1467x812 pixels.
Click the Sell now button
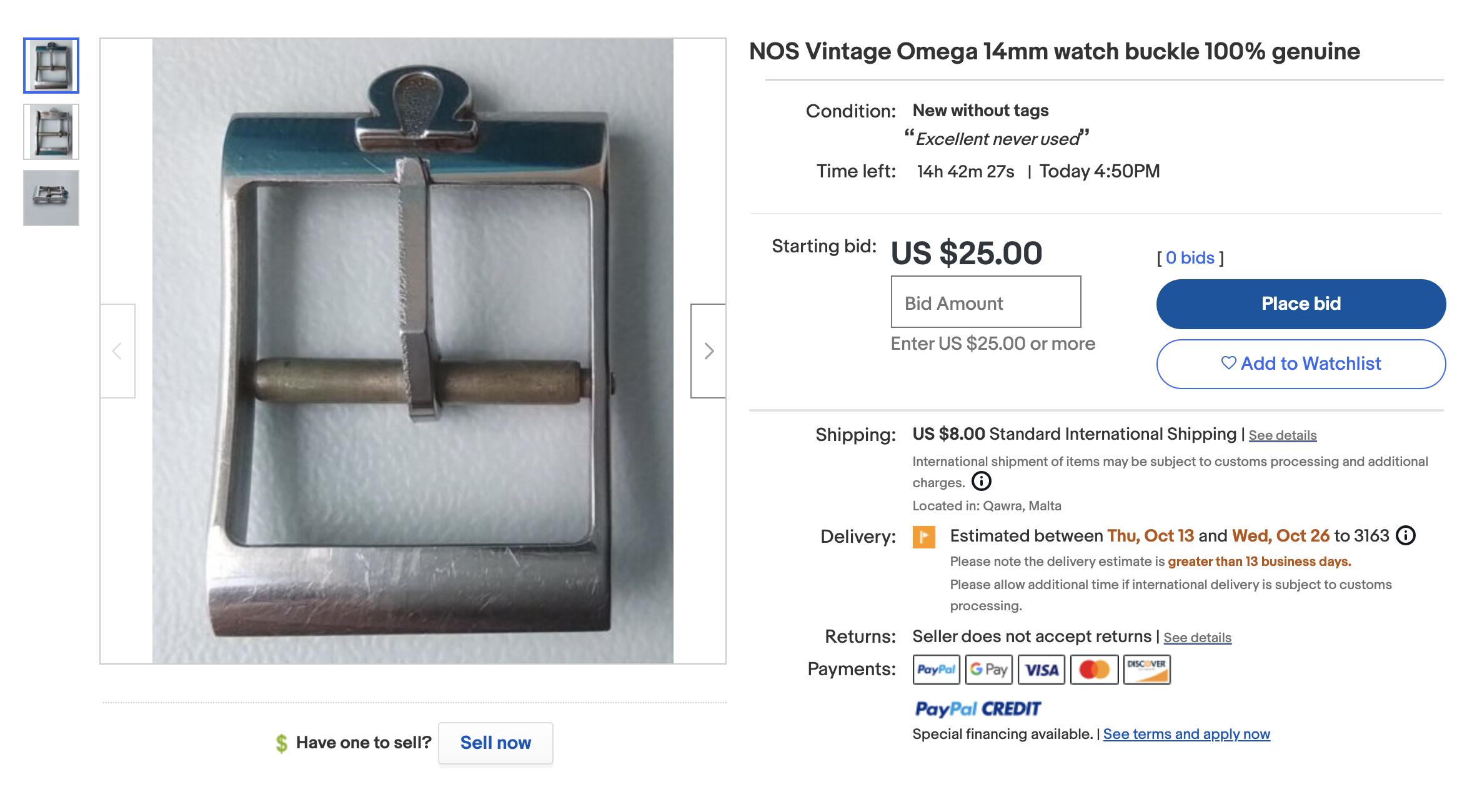click(x=495, y=743)
